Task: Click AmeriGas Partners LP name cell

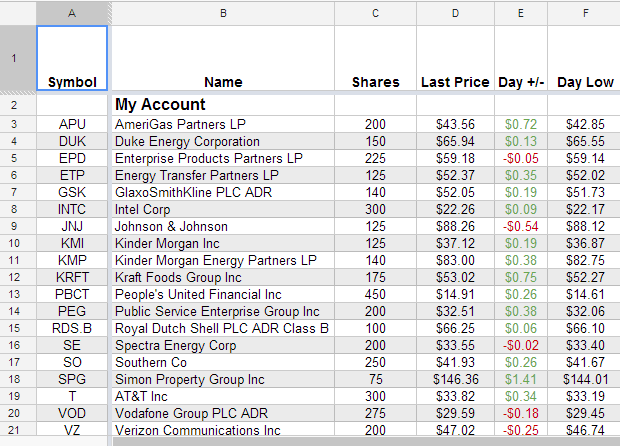Action: (223, 124)
